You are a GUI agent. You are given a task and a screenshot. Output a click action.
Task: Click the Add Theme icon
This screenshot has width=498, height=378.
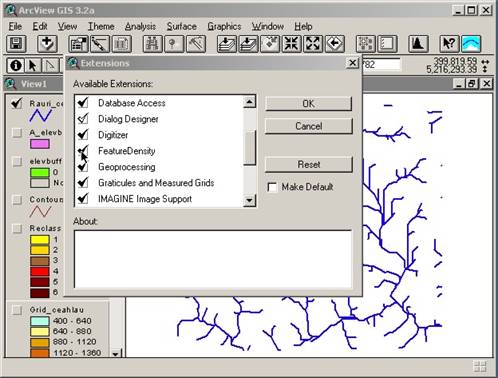pyautogui.click(x=47, y=44)
